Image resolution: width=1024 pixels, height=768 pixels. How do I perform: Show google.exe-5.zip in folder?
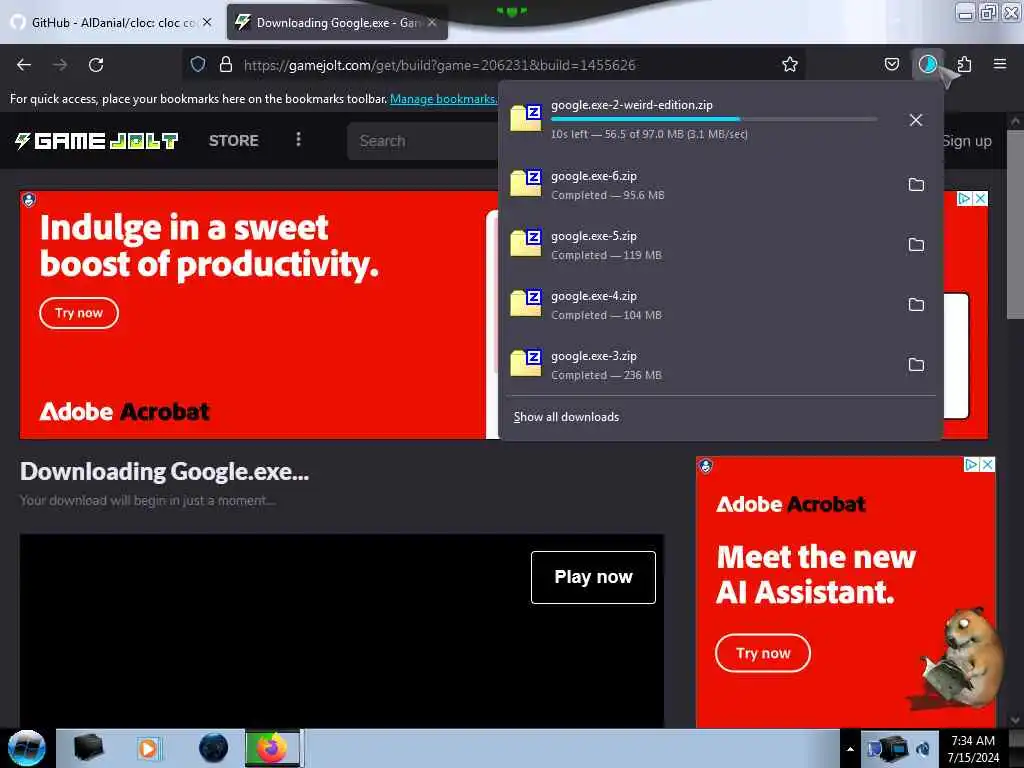point(916,245)
